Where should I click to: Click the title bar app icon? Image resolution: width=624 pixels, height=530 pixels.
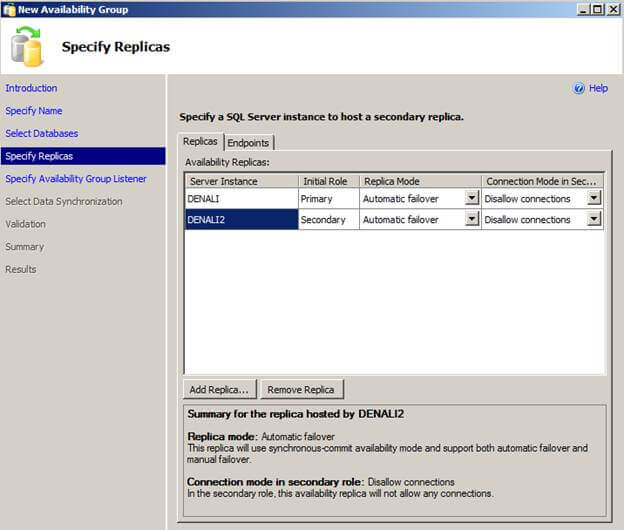point(9,9)
